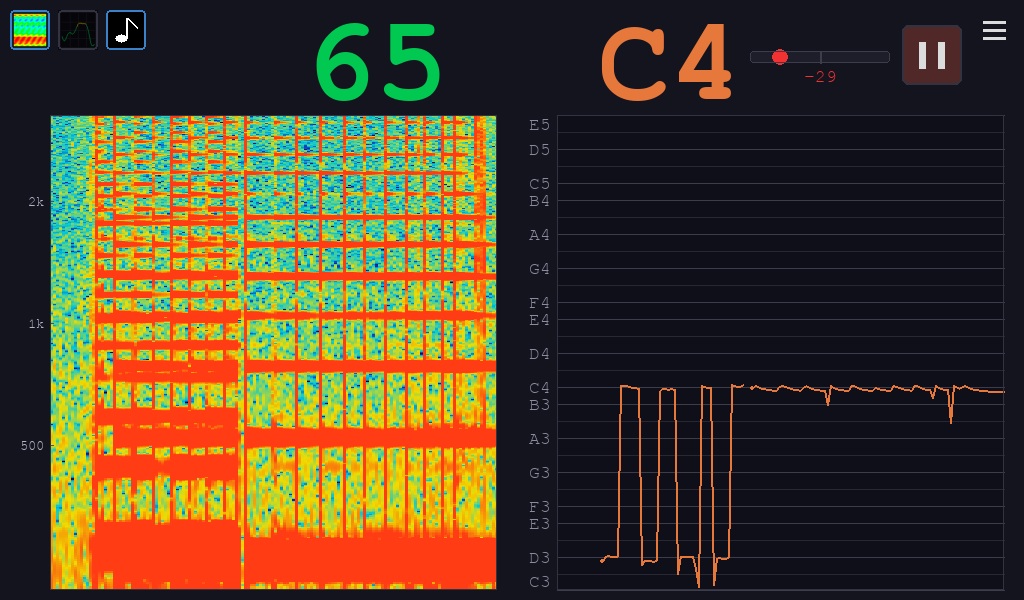
Task: Click the orange C4 note readout
Action: [667, 63]
